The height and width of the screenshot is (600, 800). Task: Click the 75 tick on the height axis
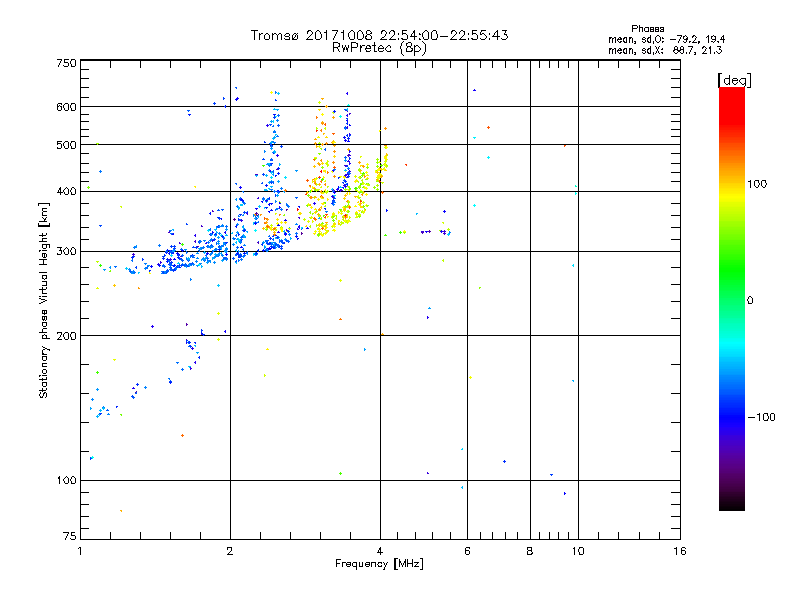point(68,540)
